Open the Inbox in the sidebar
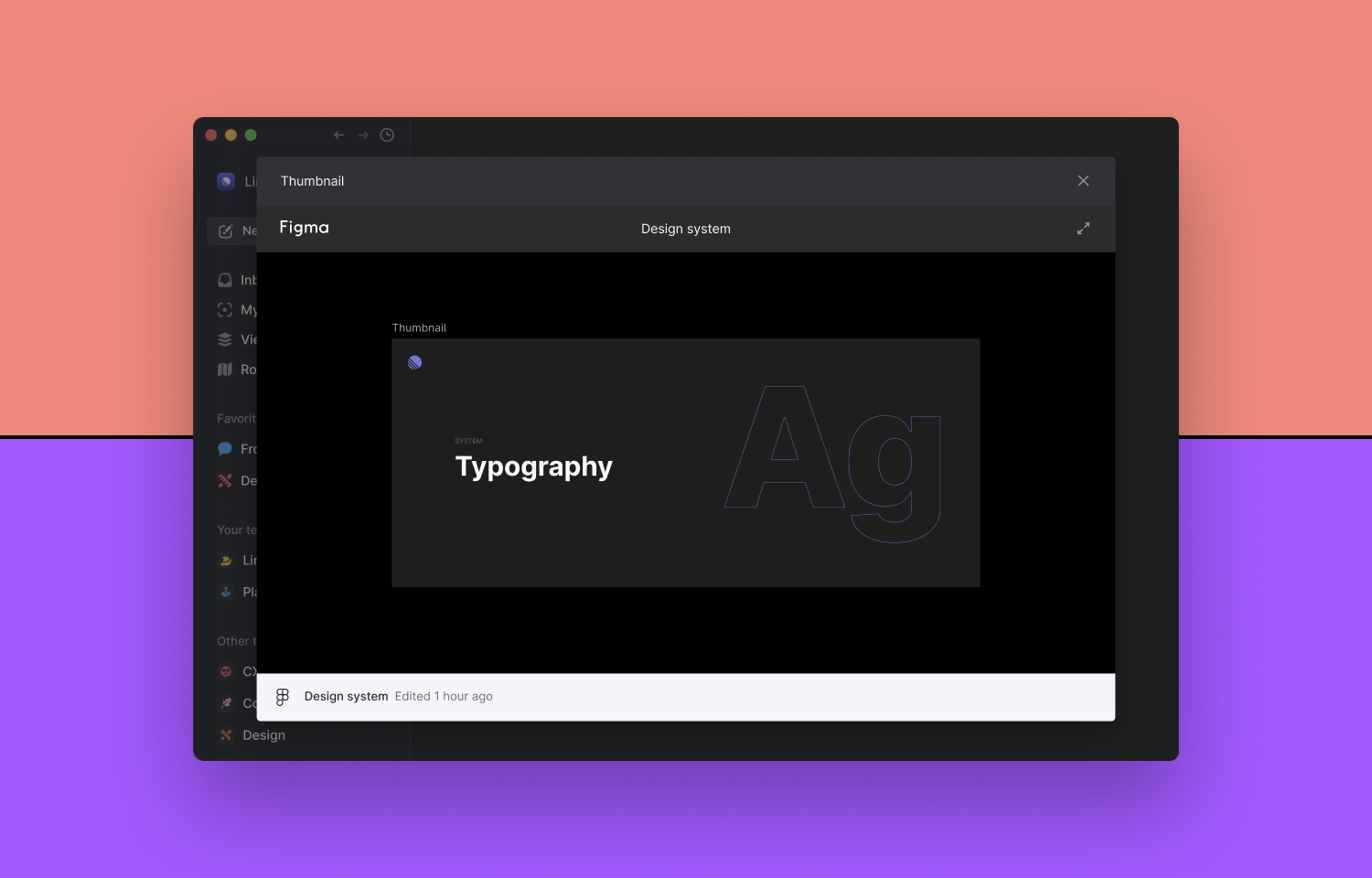This screenshot has height=878, width=1372. 236,280
